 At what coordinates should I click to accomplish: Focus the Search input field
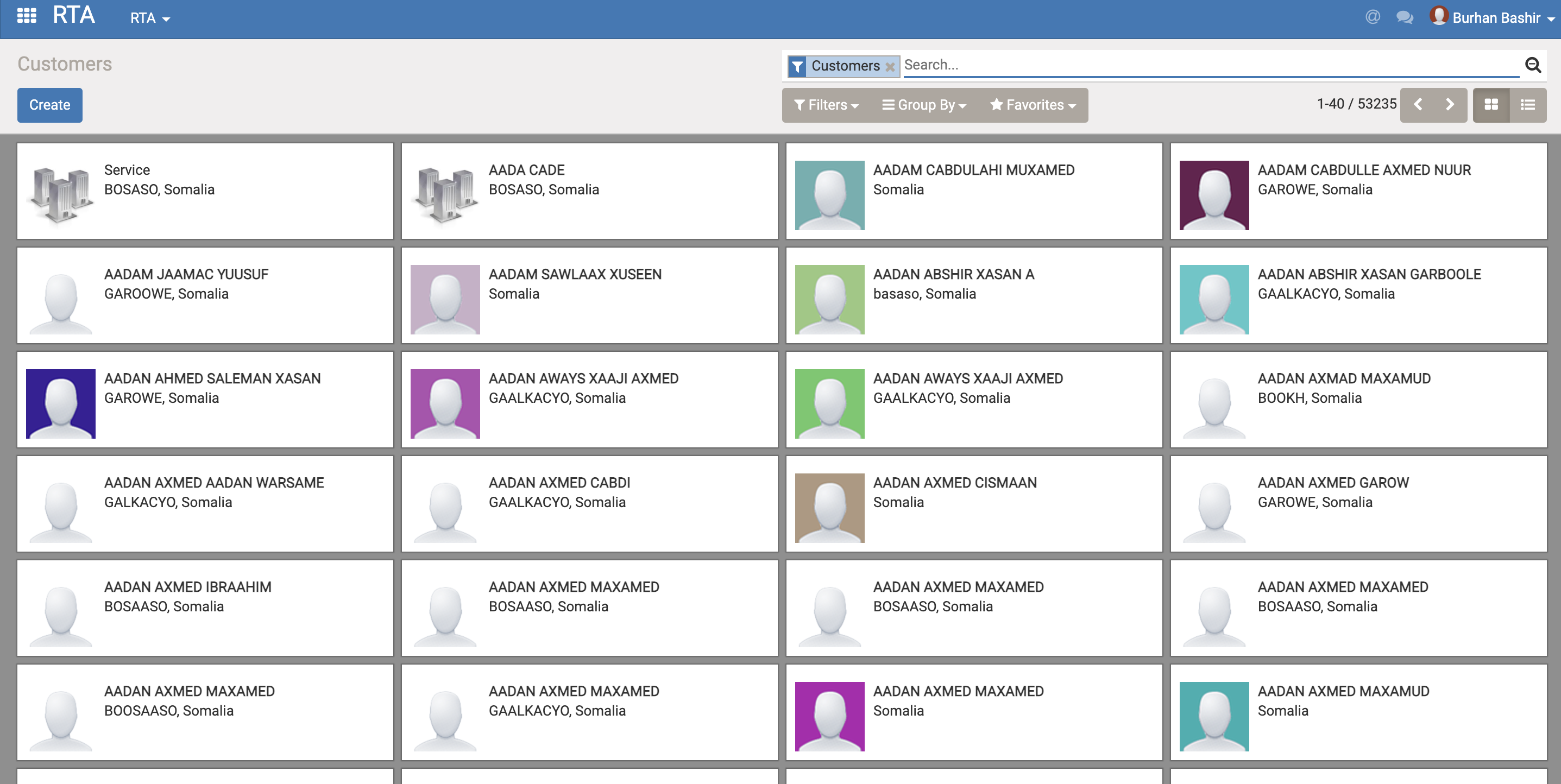[1211, 65]
